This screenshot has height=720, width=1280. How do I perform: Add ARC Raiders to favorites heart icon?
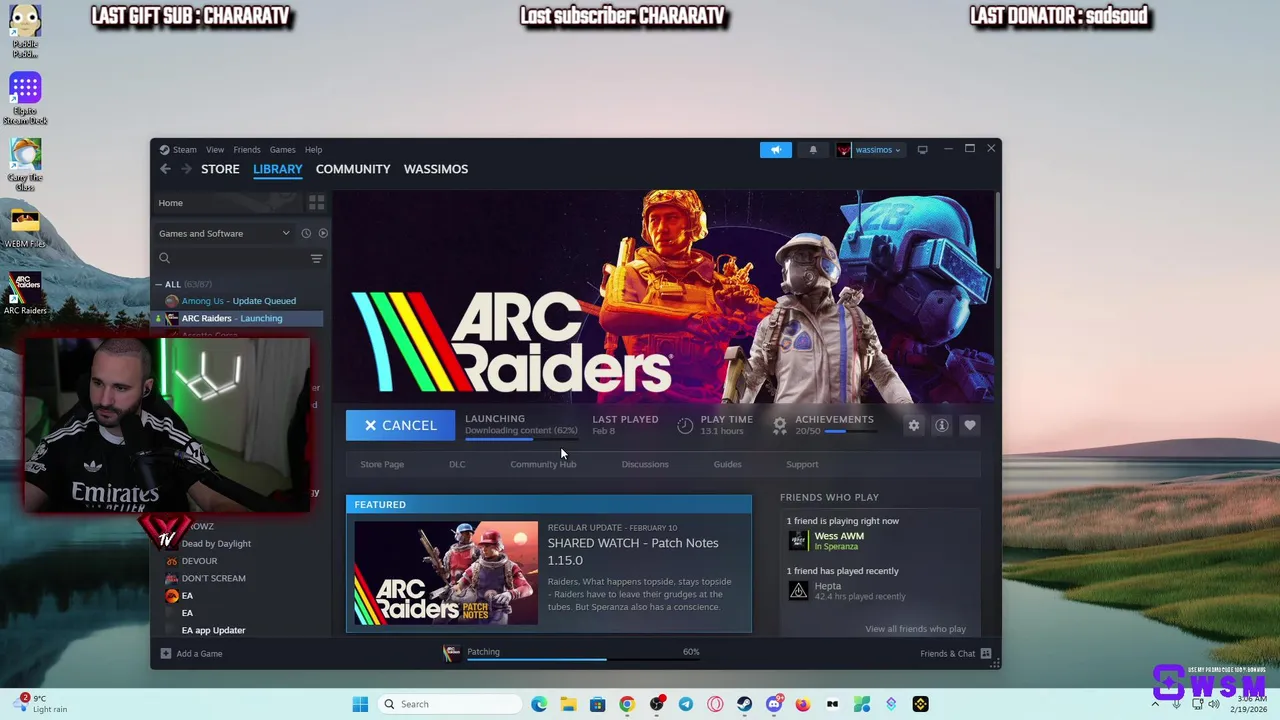coord(969,425)
